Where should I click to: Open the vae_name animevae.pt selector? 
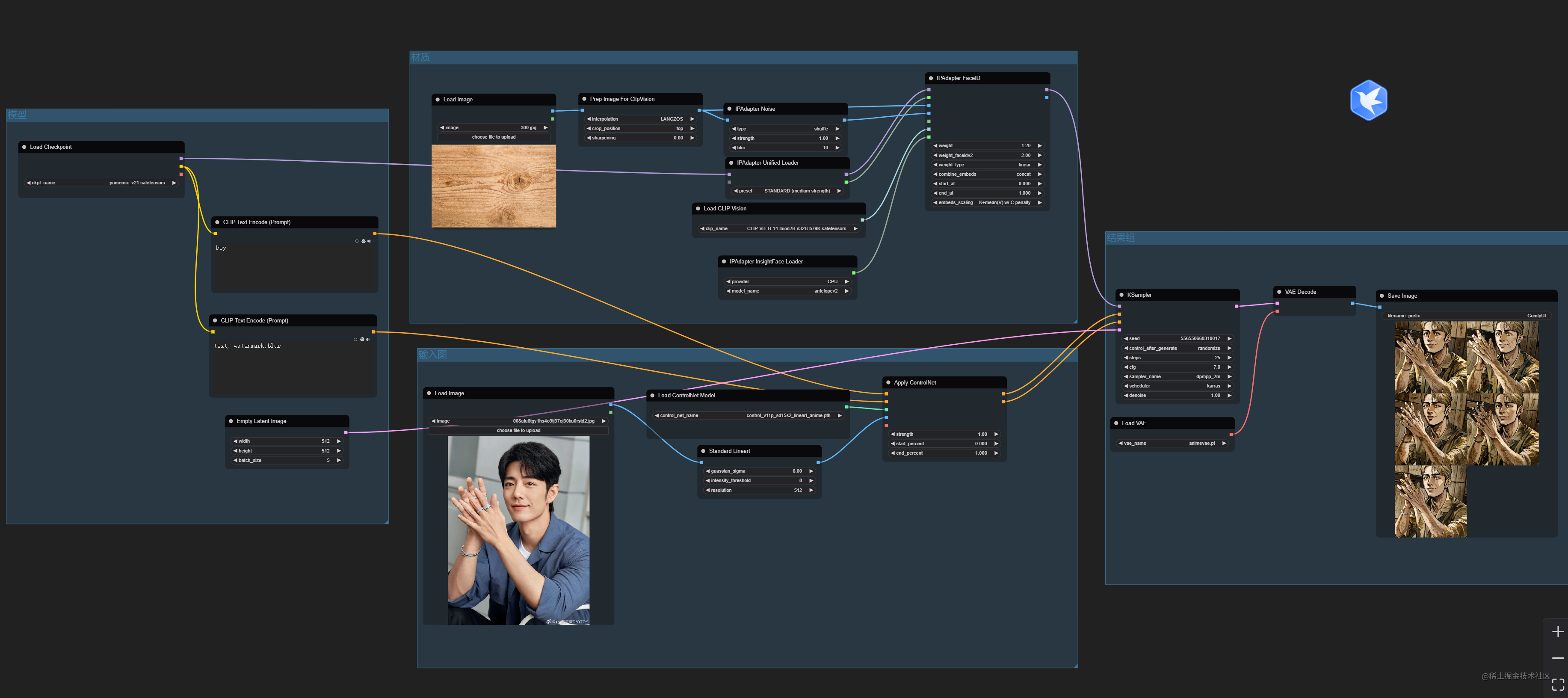(1172, 443)
